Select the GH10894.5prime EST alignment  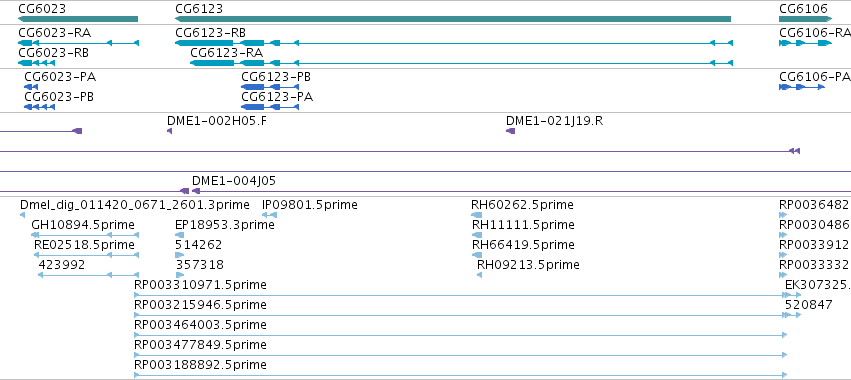(x=85, y=235)
